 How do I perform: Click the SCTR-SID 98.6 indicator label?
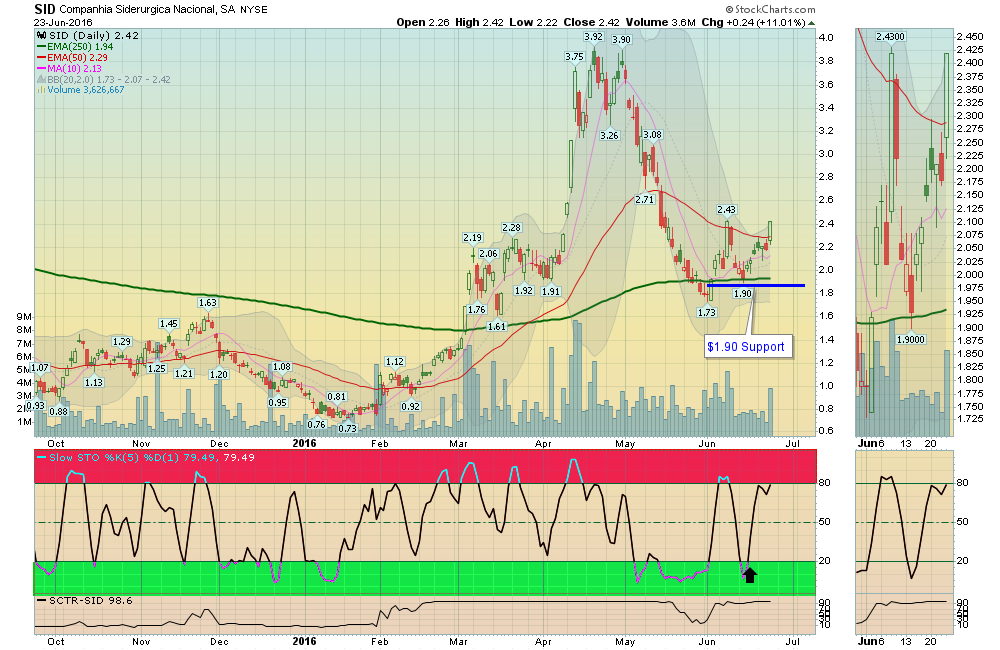85,601
